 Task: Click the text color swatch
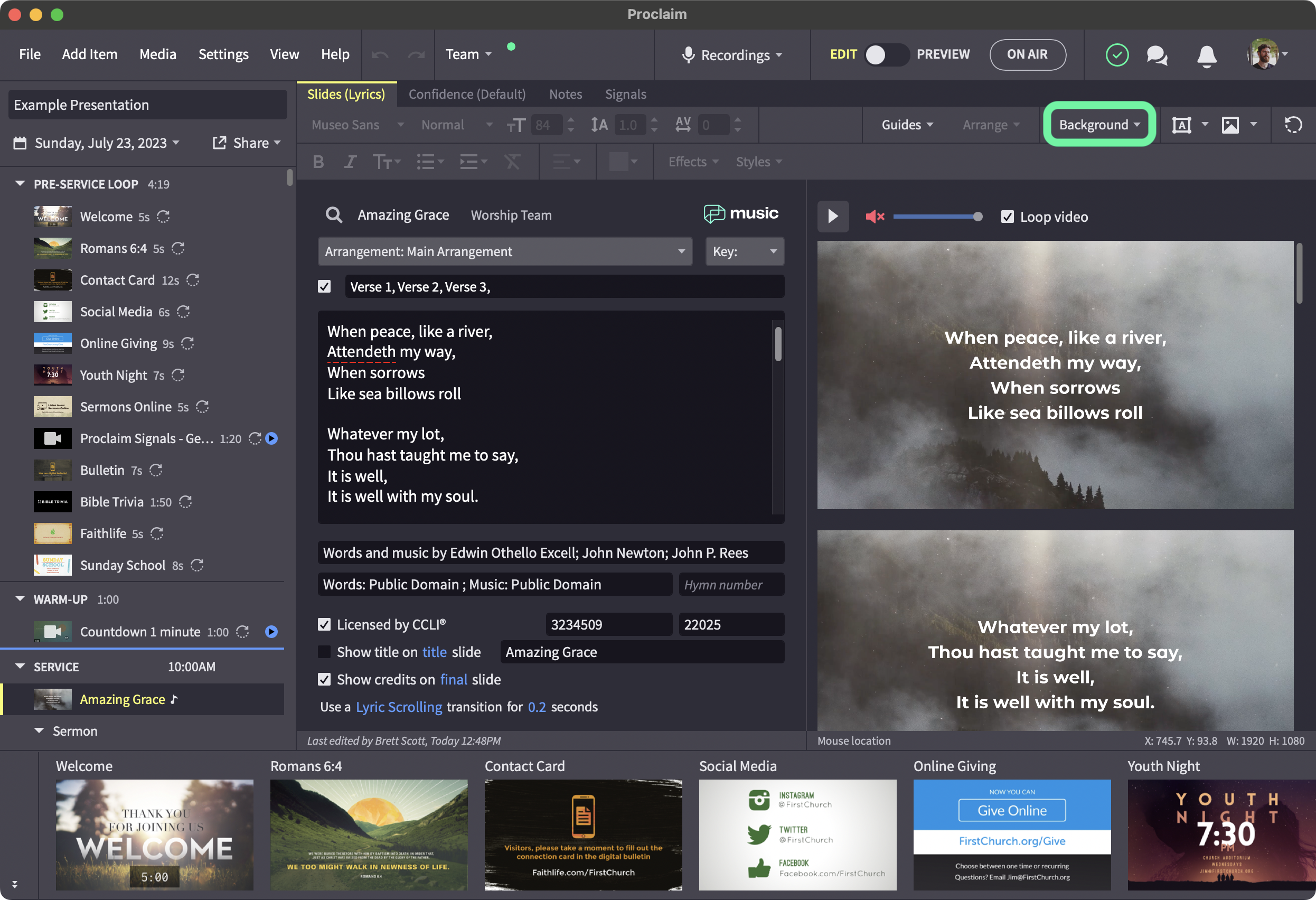[x=618, y=162]
